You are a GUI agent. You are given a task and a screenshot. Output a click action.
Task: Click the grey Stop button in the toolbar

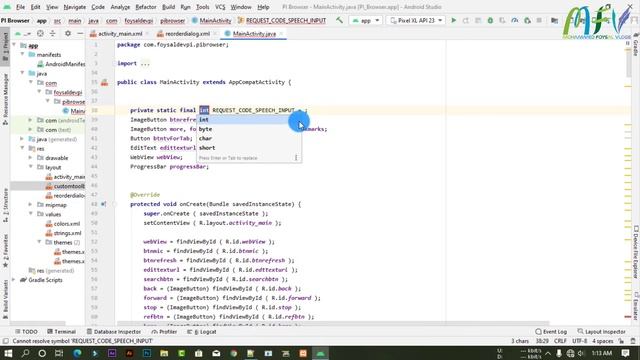(x=539, y=20)
